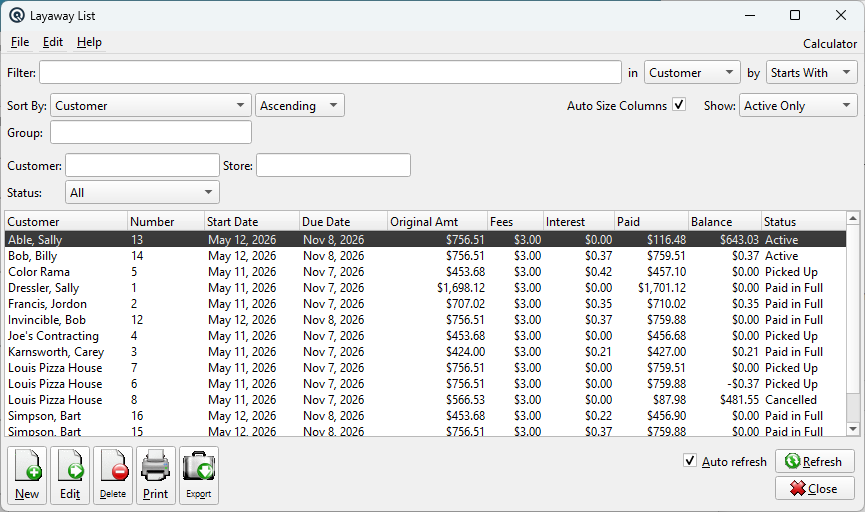The height and width of the screenshot is (512, 865).
Task: Open the Ascending sort order dropdown
Action: 300,105
